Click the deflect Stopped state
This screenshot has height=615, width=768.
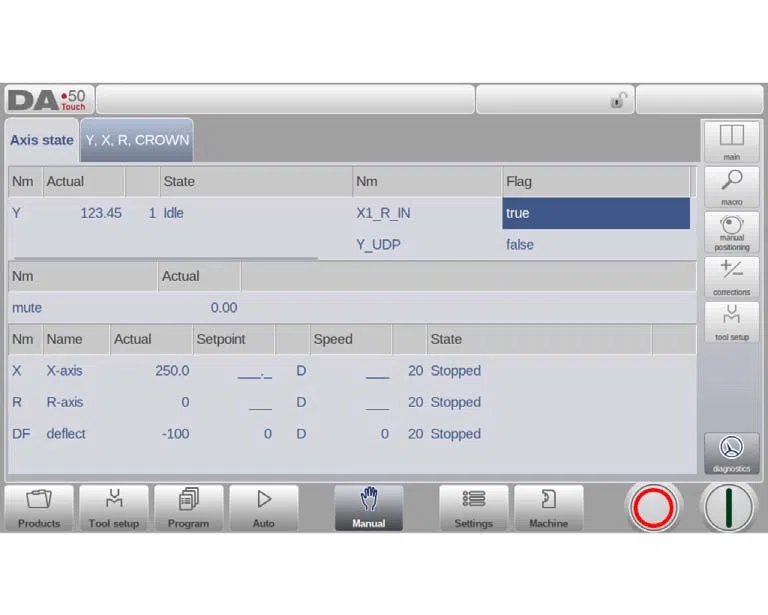pos(456,434)
